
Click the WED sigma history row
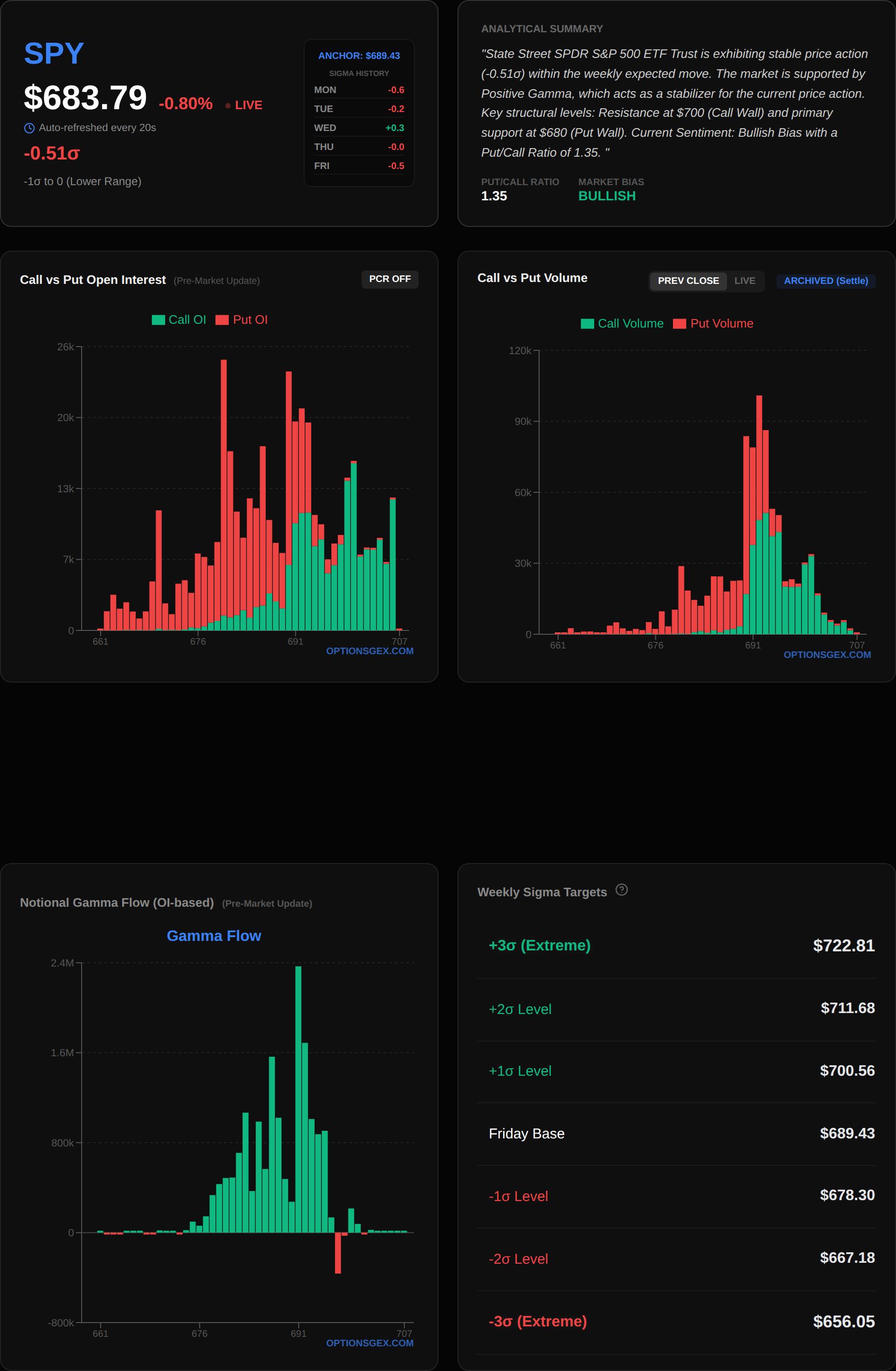pyautogui.click(x=359, y=128)
